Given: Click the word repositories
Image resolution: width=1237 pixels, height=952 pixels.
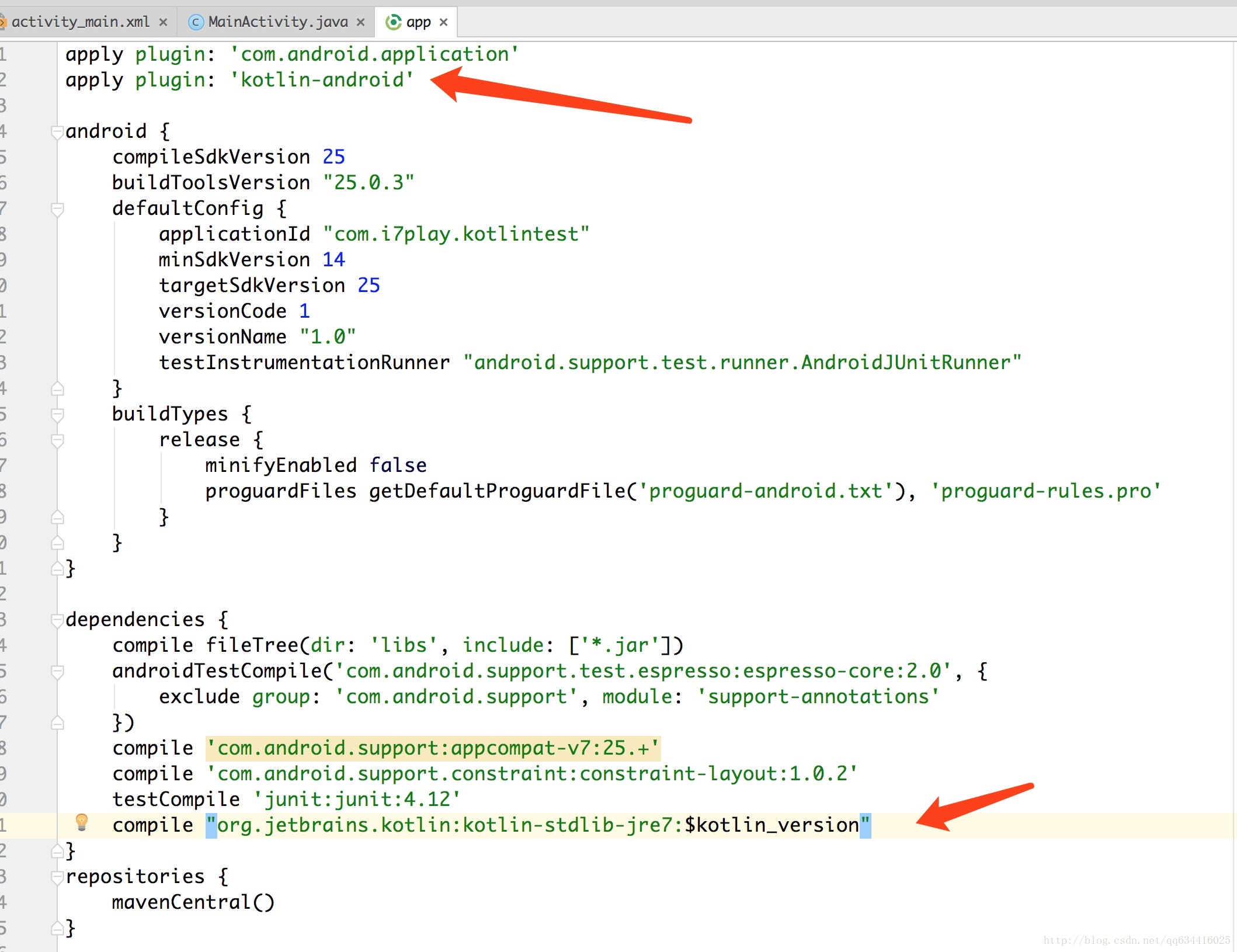Looking at the screenshot, I should [135, 877].
